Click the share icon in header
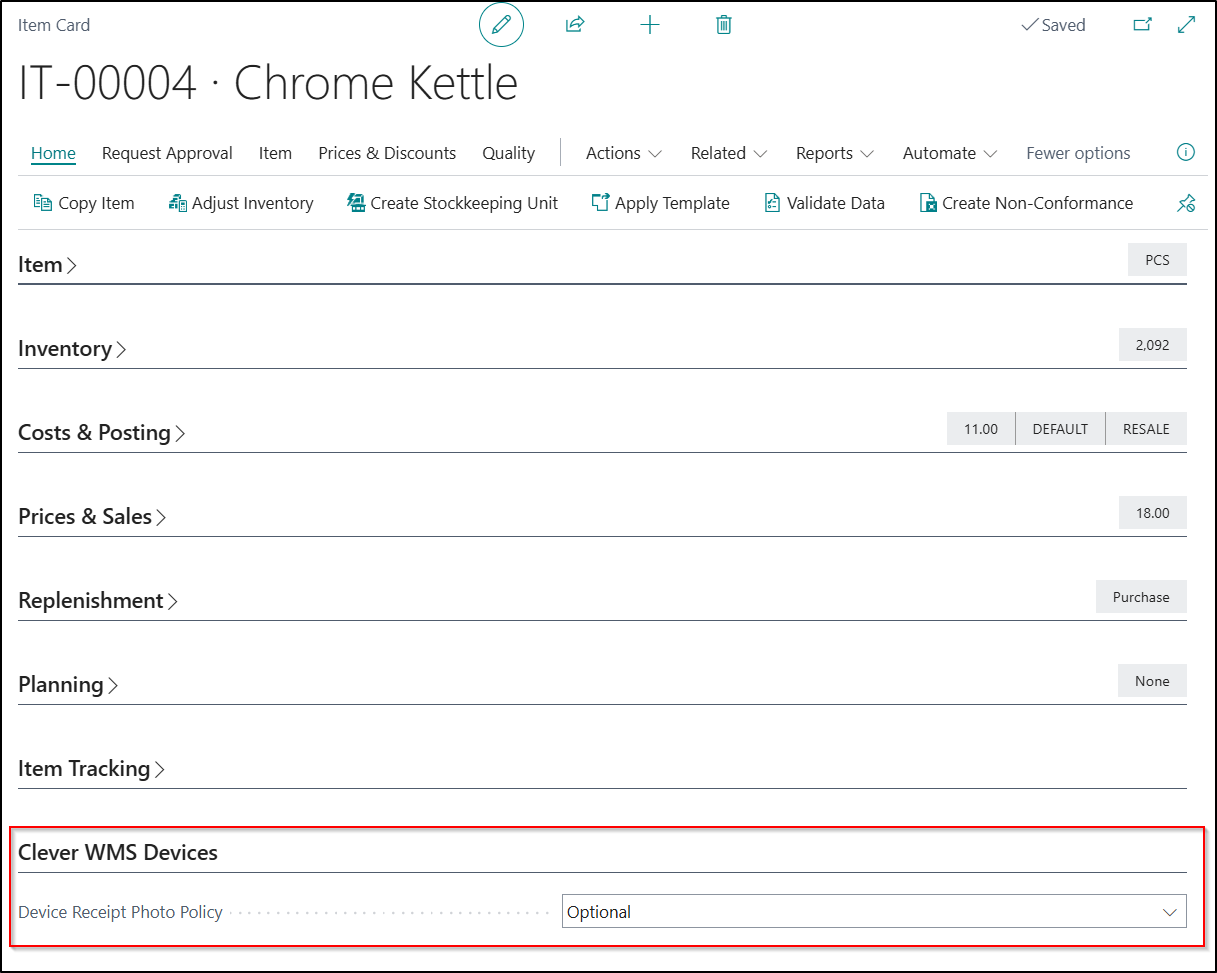1217x973 pixels. pos(575,25)
